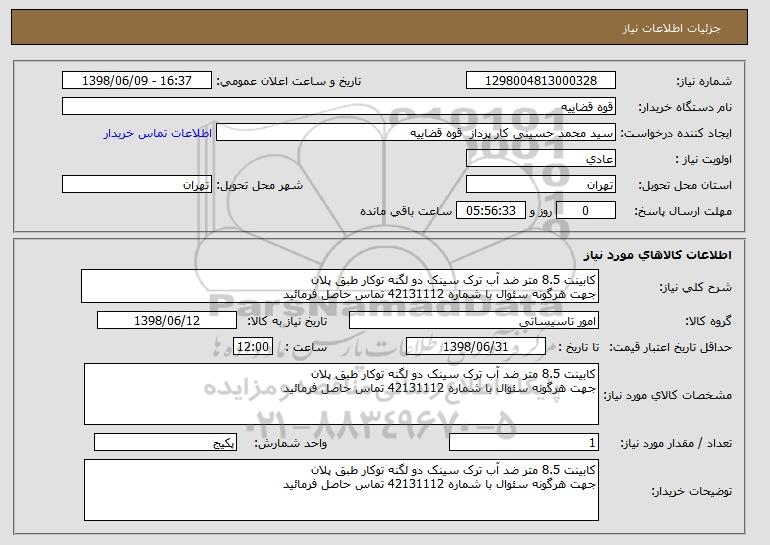This screenshot has height=545, width=770.
Task: Click the delivery province field تهران
Action: coord(541,185)
